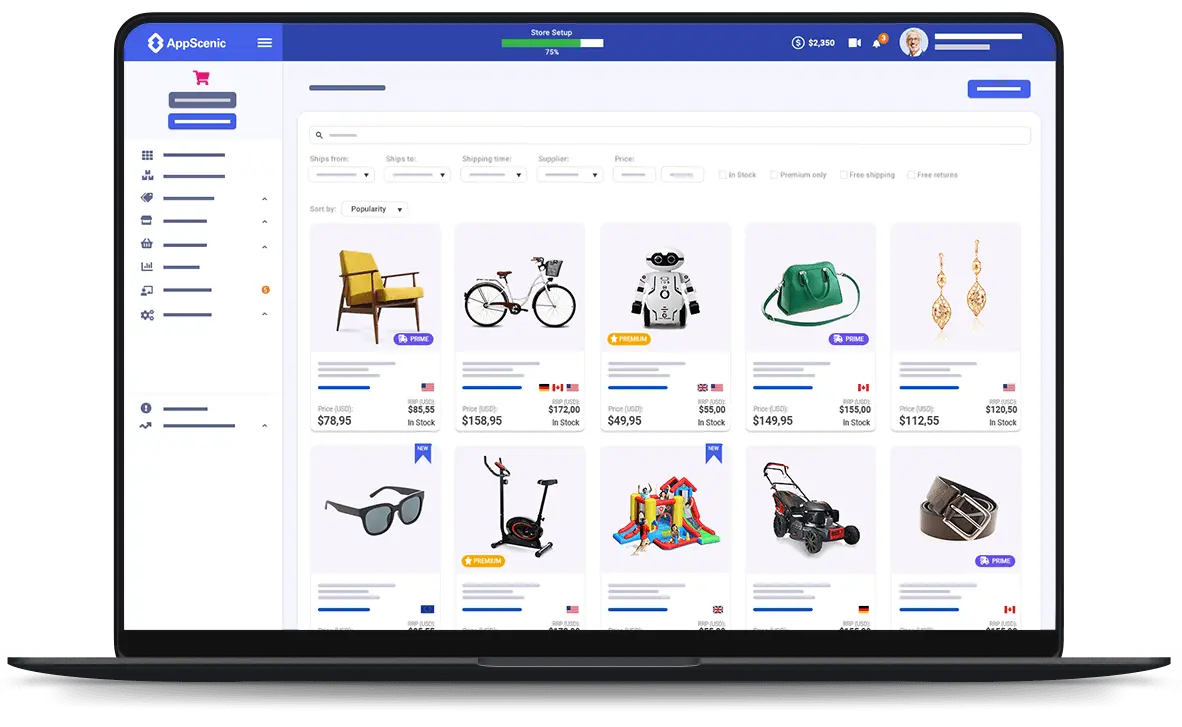This screenshot has width=1182, height=727.
Task: Select the grid dashboard icon in sidebar
Action: point(147,155)
